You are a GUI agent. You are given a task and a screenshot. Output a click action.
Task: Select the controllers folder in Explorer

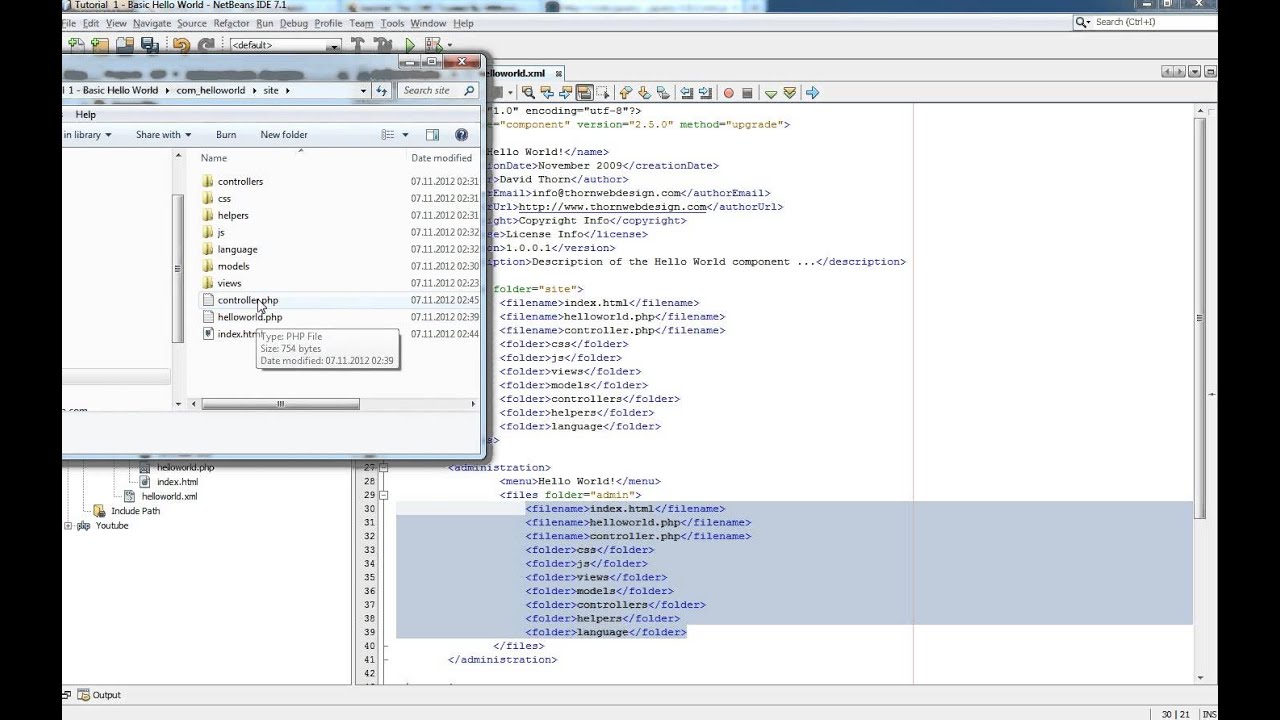click(x=240, y=181)
